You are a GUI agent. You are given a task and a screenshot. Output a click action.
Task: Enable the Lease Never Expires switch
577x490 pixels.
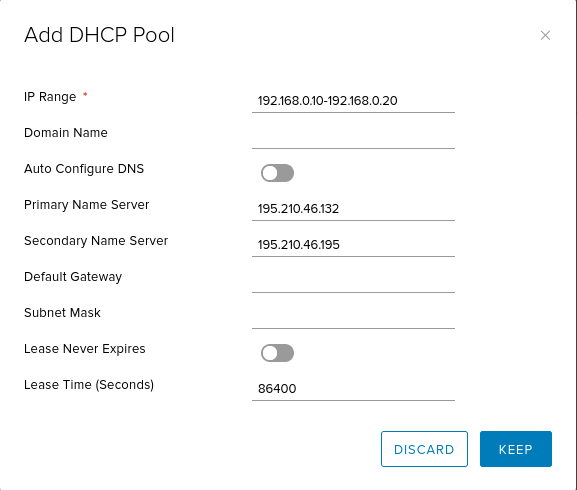click(x=277, y=353)
